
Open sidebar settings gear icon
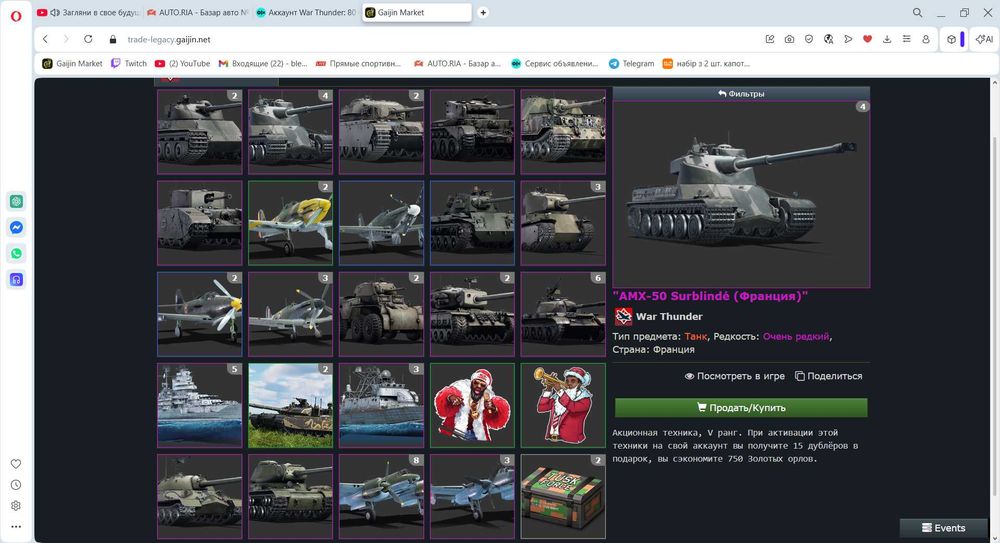pyautogui.click(x=16, y=505)
